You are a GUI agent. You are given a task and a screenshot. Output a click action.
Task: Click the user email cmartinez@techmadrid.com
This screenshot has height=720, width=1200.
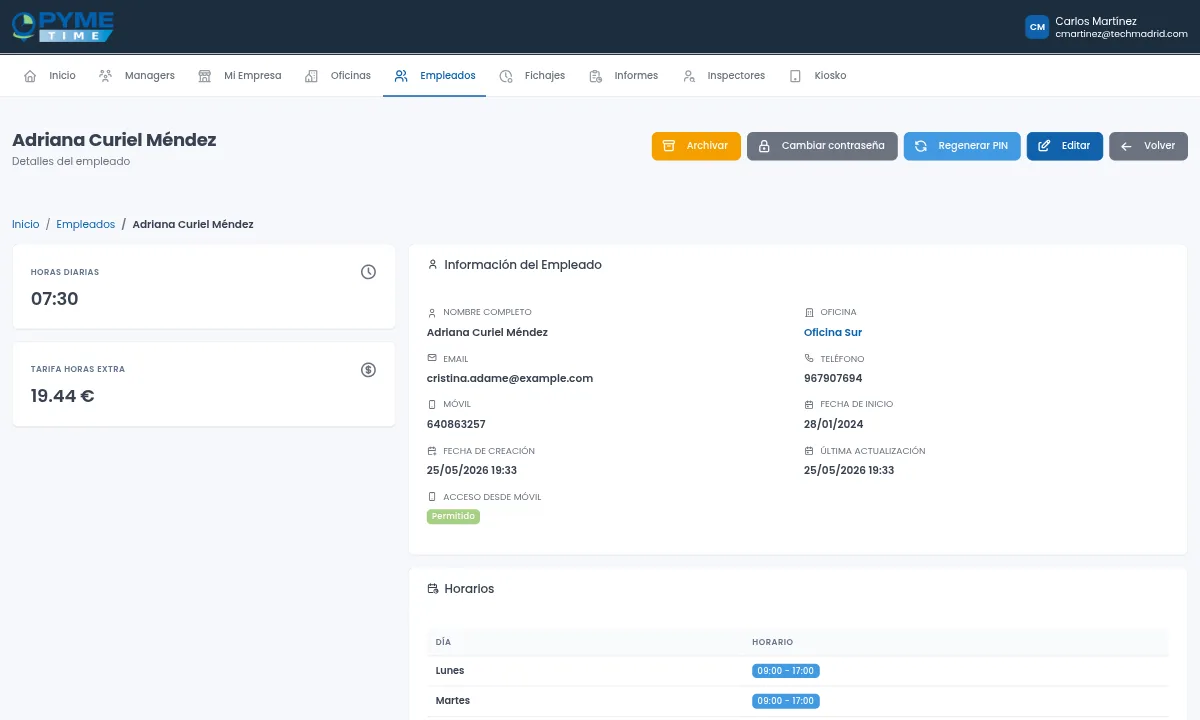[x=1121, y=34]
